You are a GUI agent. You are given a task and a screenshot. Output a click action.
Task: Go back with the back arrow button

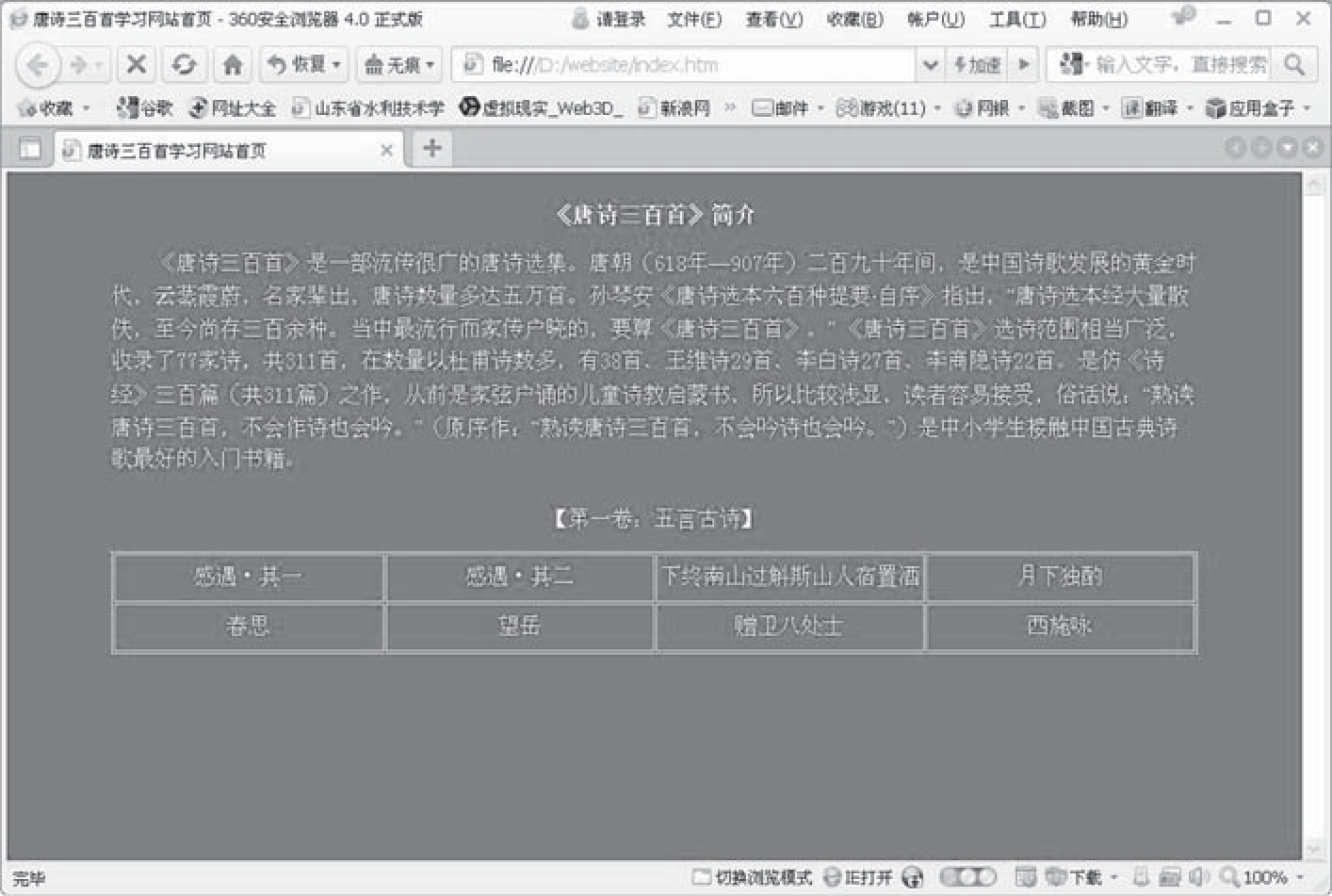click(x=38, y=65)
